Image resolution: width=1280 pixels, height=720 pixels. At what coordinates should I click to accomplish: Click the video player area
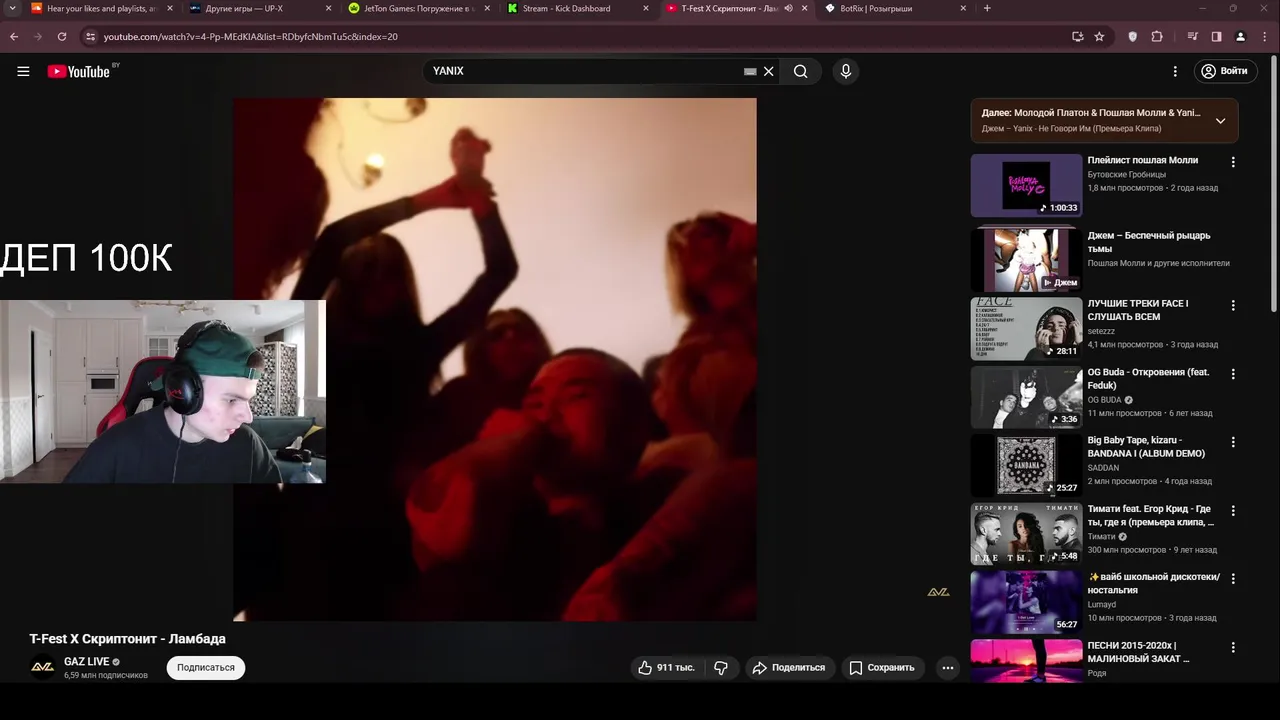point(495,359)
